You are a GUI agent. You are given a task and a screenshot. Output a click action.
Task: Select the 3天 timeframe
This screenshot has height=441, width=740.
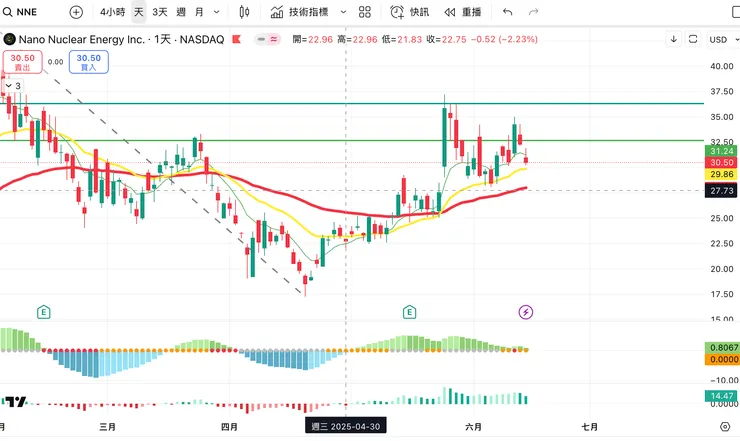pyautogui.click(x=160, y=12)
